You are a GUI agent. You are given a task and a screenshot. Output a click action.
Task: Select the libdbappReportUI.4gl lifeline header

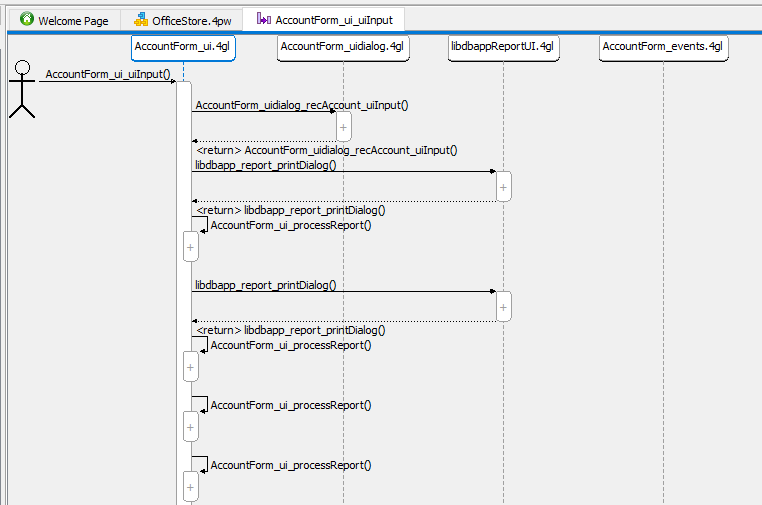point(503,48)
